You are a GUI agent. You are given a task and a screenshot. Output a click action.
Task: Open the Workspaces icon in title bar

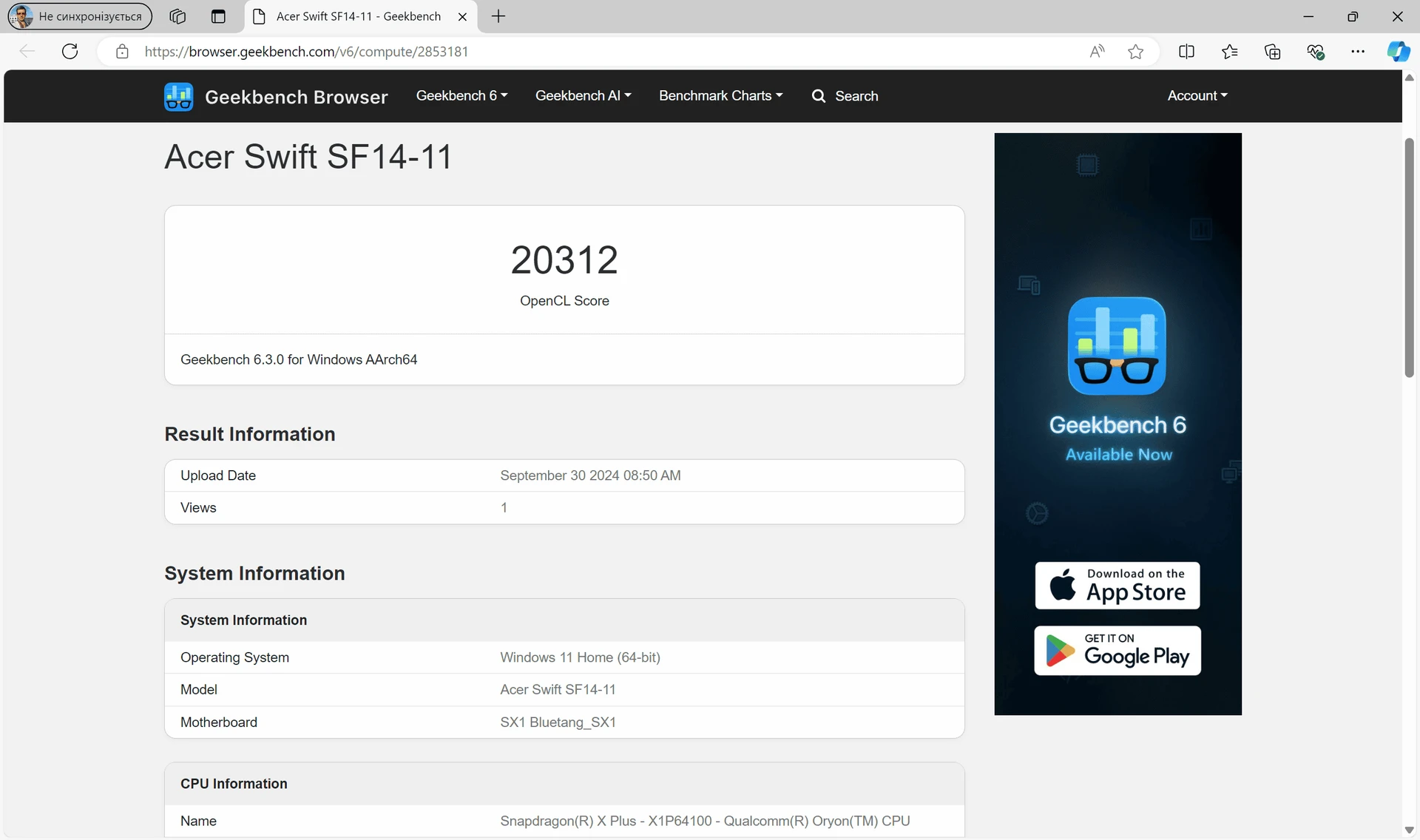[x=177, y=16]
